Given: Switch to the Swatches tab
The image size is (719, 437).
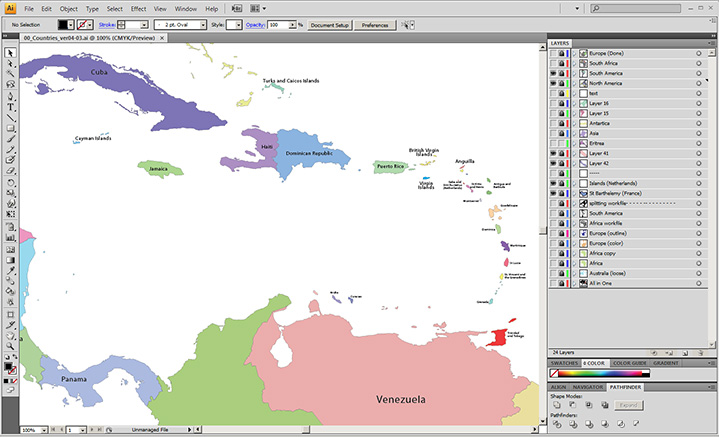Looking at the screenshot, I should (x=563, y=362).
